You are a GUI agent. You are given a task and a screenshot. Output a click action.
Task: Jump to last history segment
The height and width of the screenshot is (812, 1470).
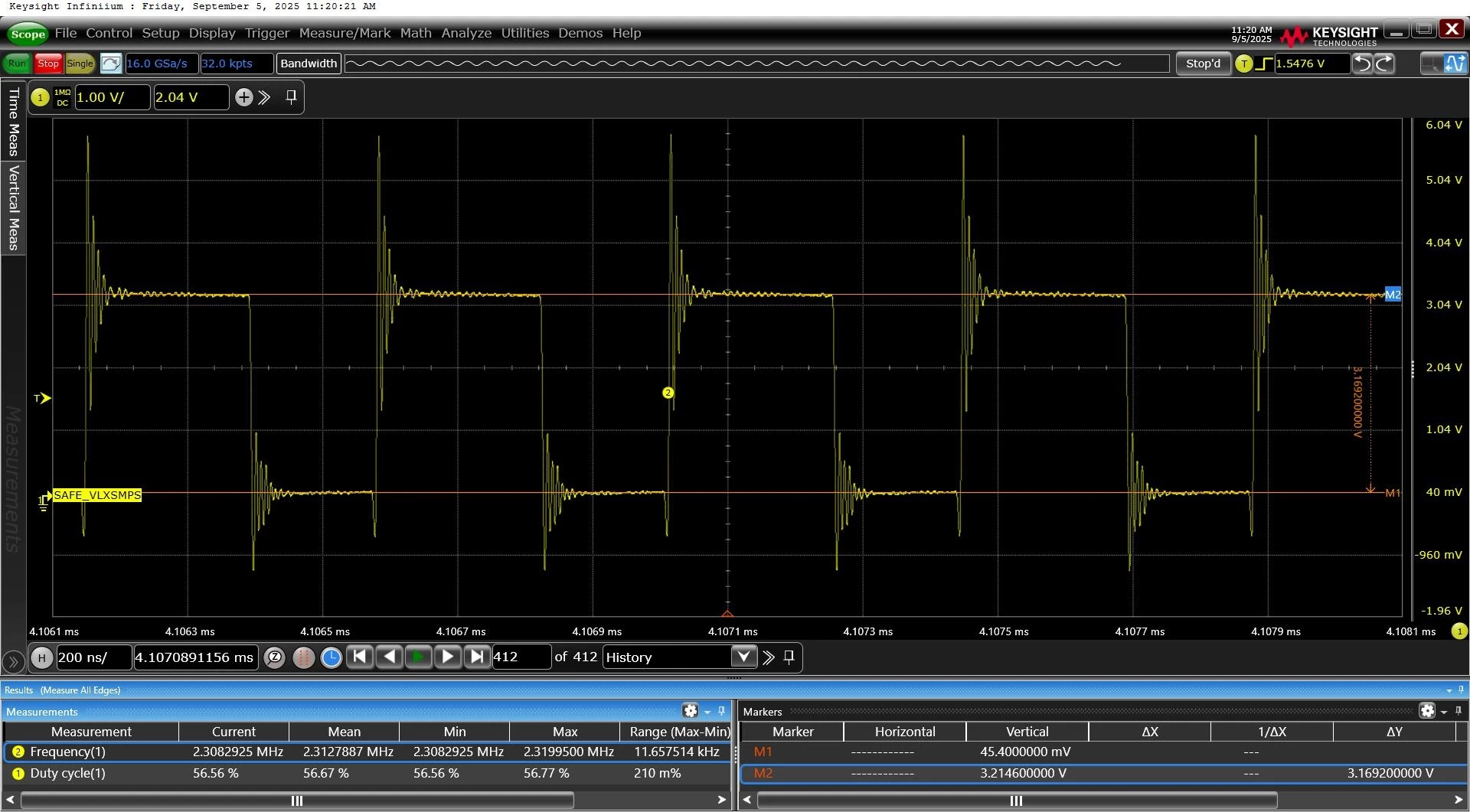click(x=476, y=657)
